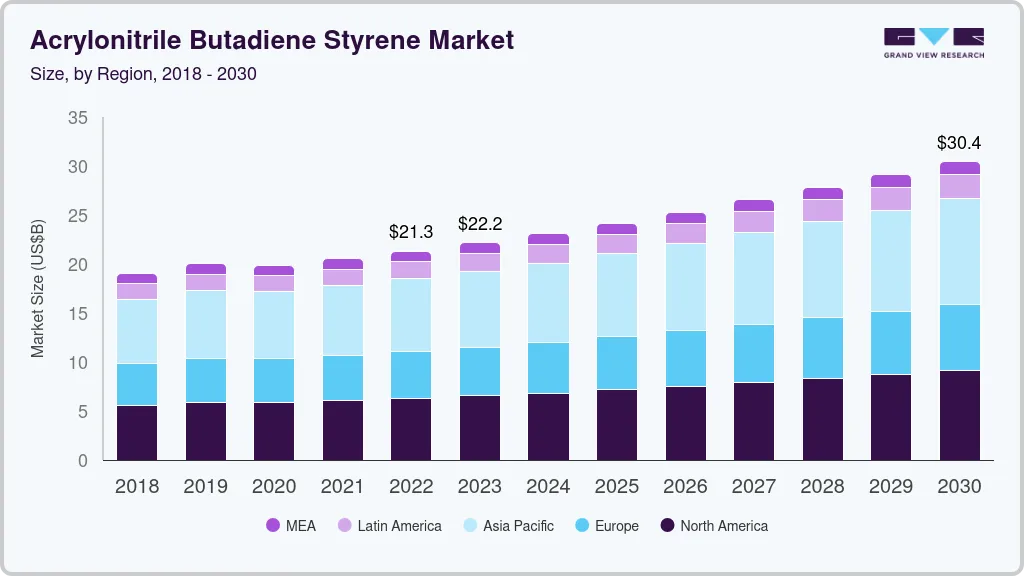Expand the 2030 bar details

tap(960, 310)
